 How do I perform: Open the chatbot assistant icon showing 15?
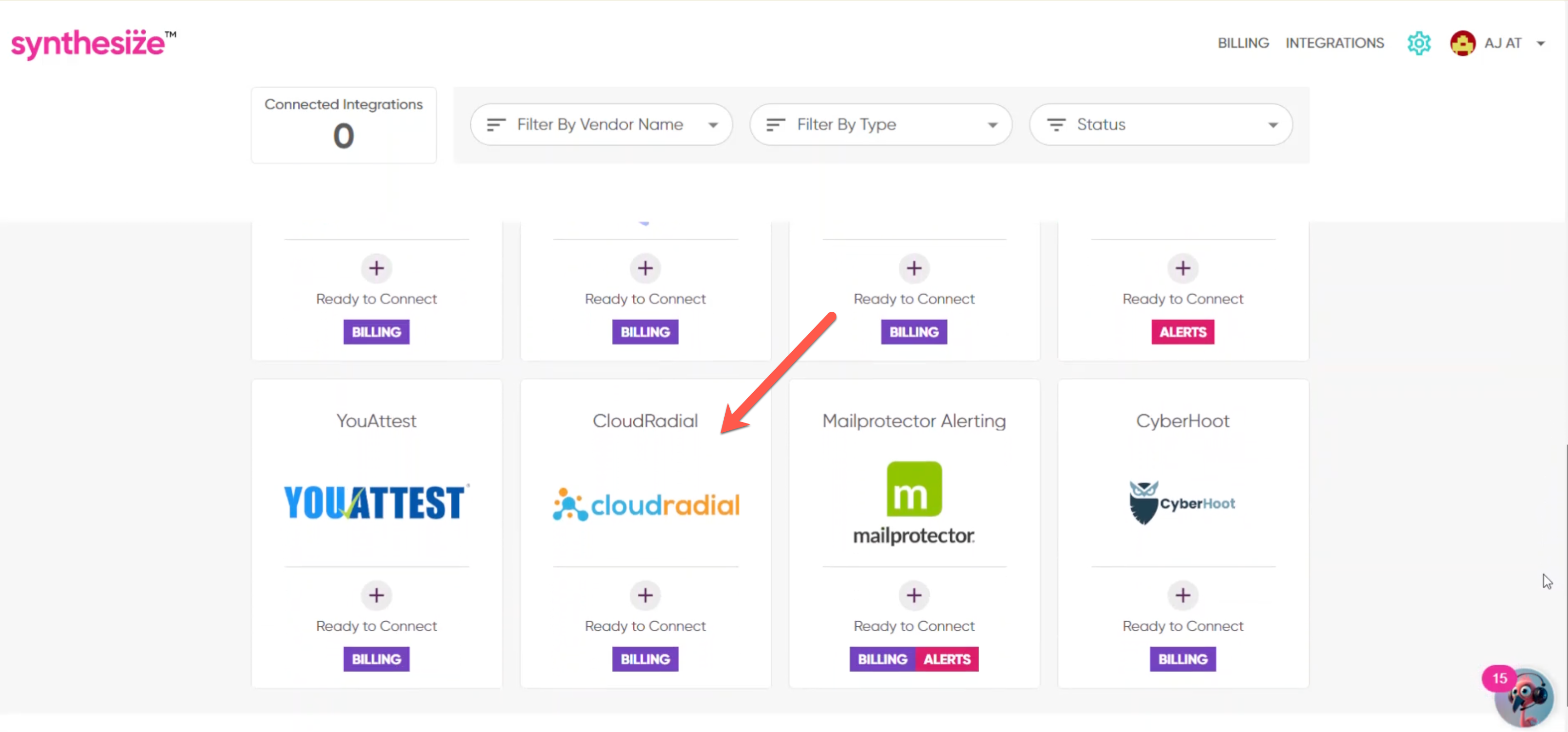1523,697
